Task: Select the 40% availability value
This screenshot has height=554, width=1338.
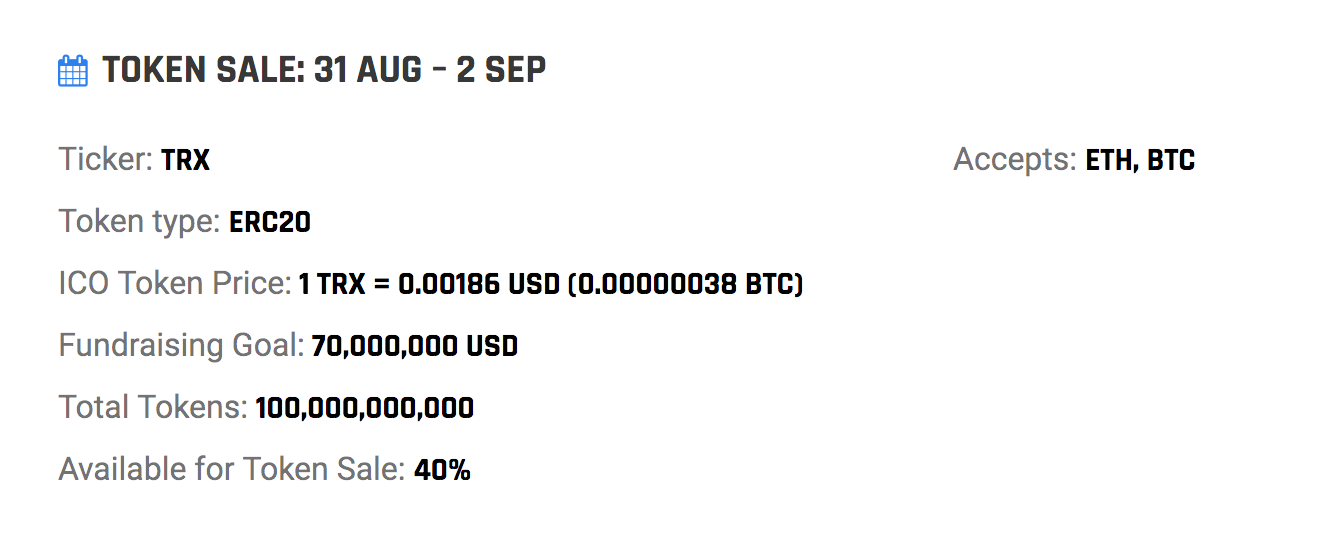Action: 442,471
